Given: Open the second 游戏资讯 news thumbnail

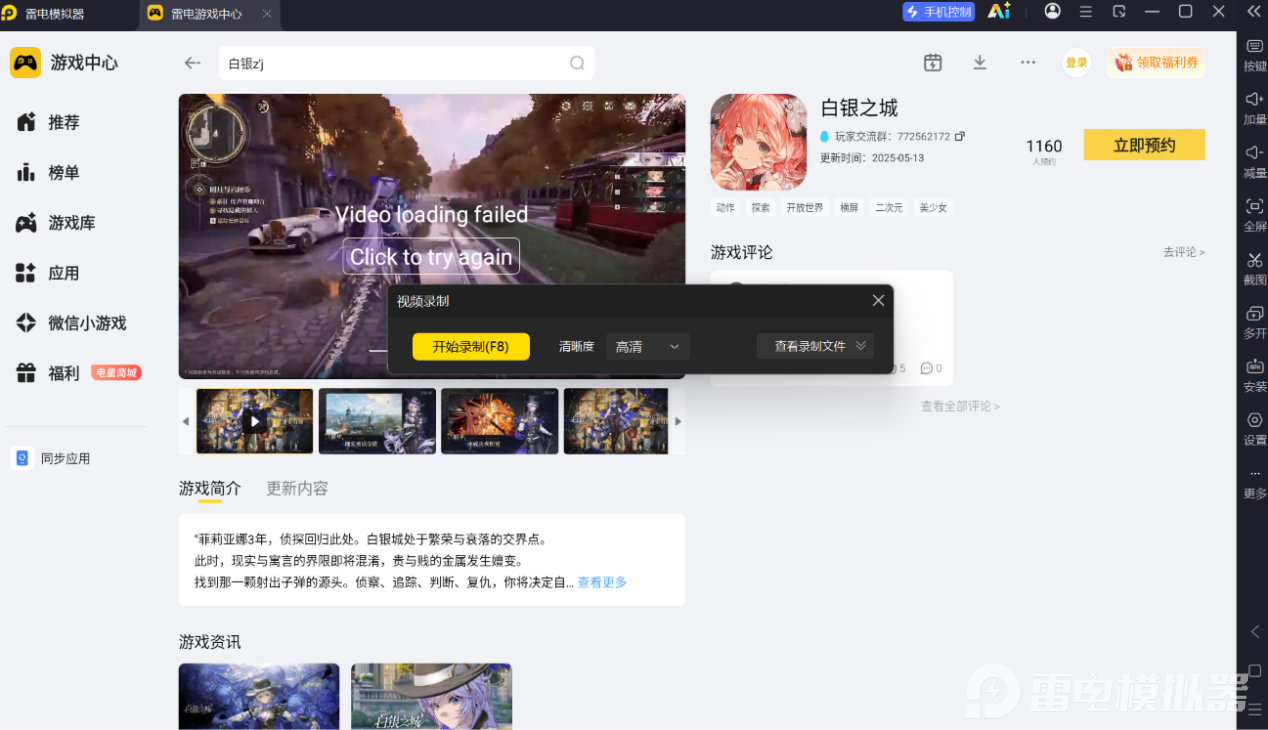Looking at the screenshot, I should [431, 696].
